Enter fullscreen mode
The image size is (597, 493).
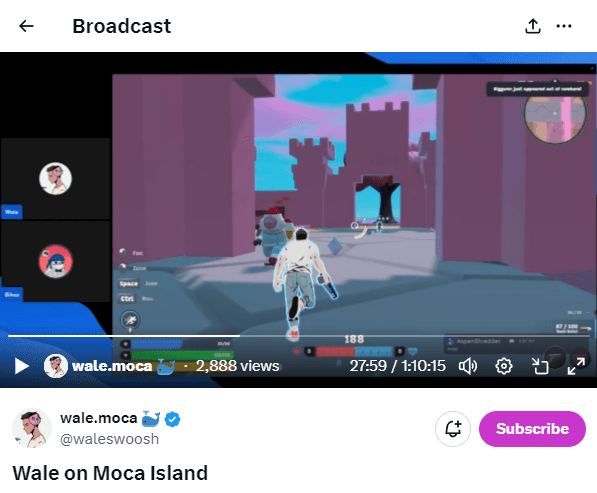(576, 366)
